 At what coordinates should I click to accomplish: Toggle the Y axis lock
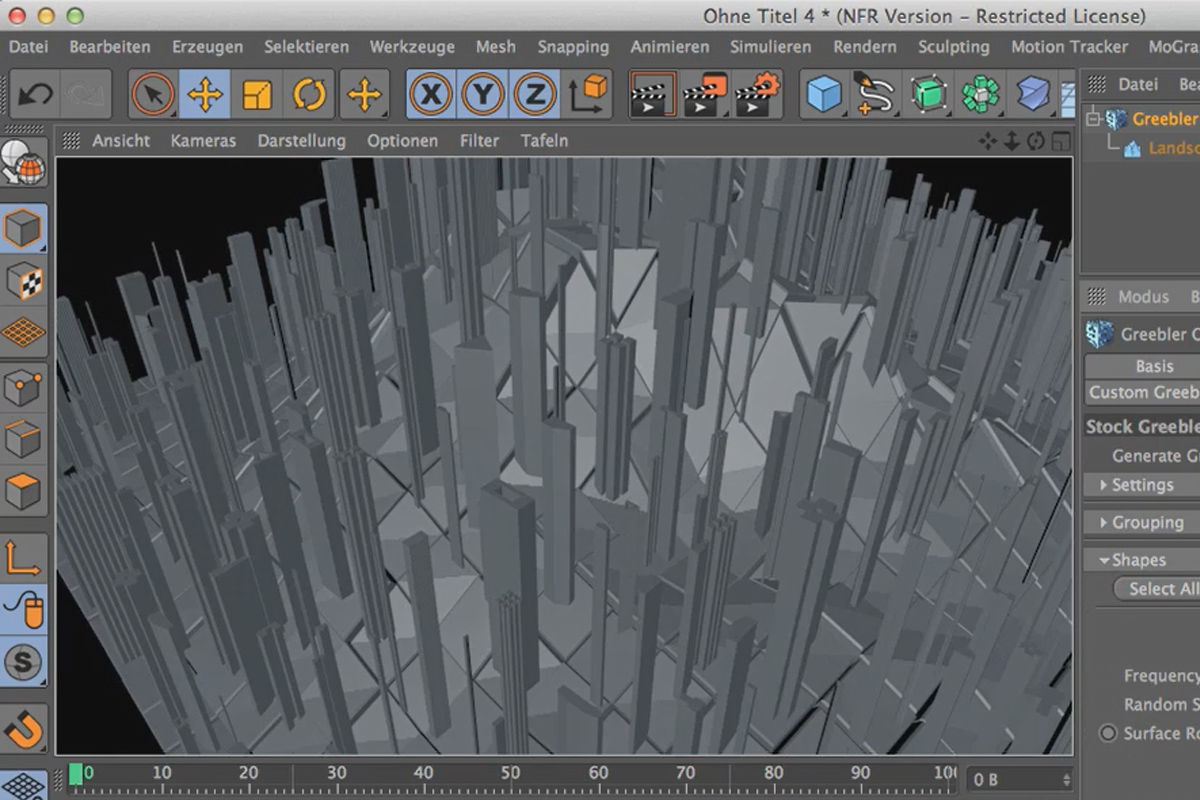click(x=483, y=95)
